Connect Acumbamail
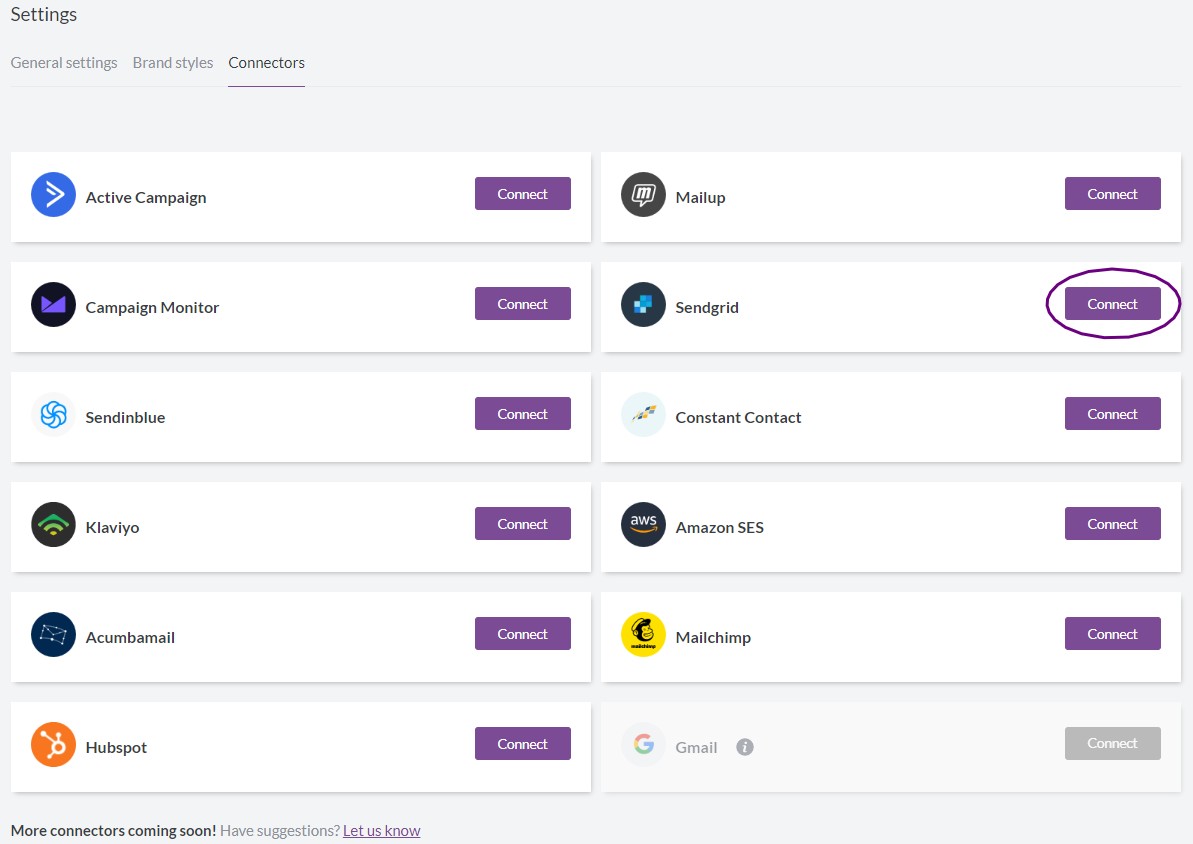This screenshot has width=1193, height=844. point(523,634)
